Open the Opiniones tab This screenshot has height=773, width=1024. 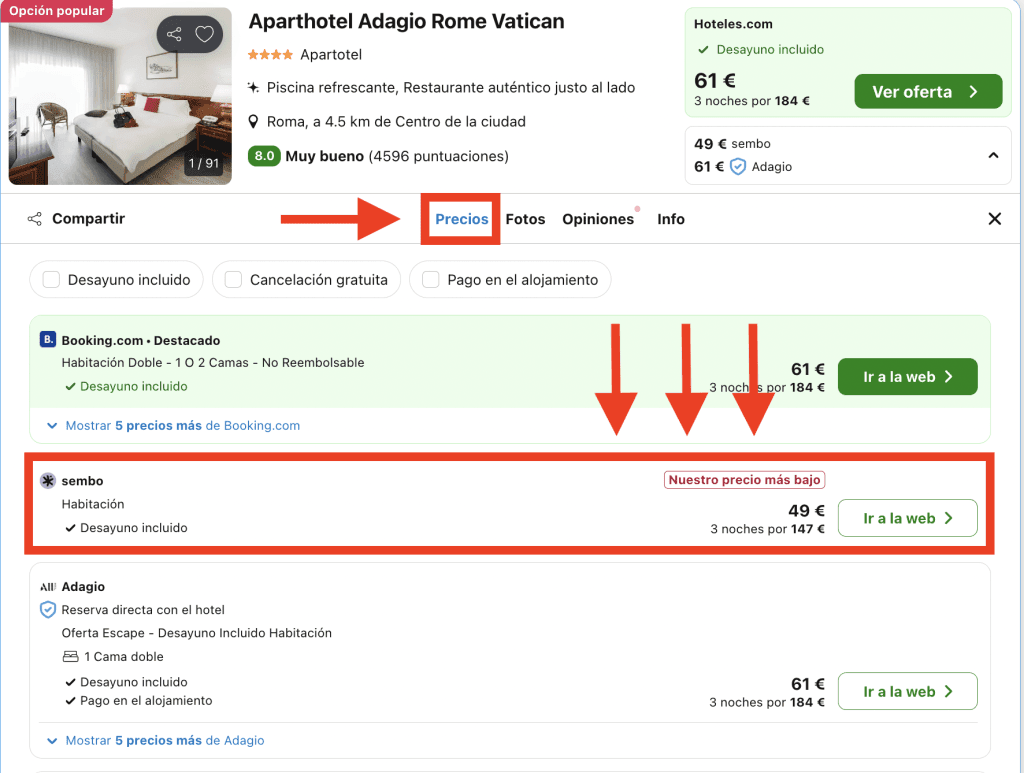[597, 219]
